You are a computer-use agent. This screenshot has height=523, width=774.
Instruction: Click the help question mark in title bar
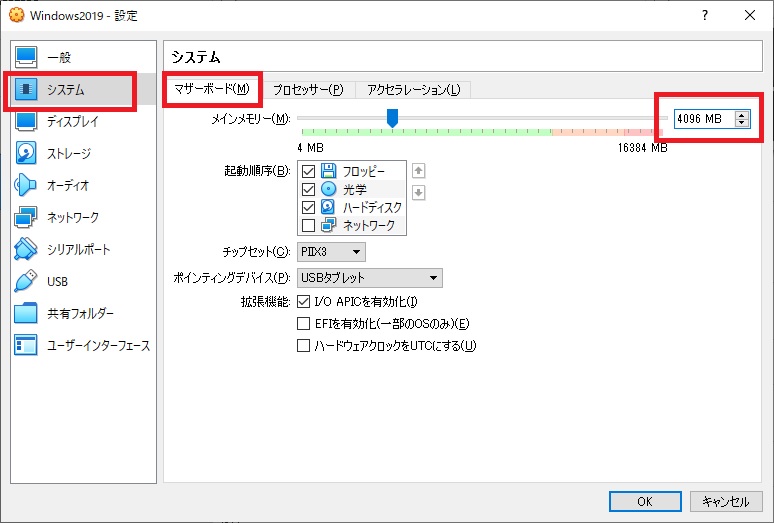click(x=705, y=15)
